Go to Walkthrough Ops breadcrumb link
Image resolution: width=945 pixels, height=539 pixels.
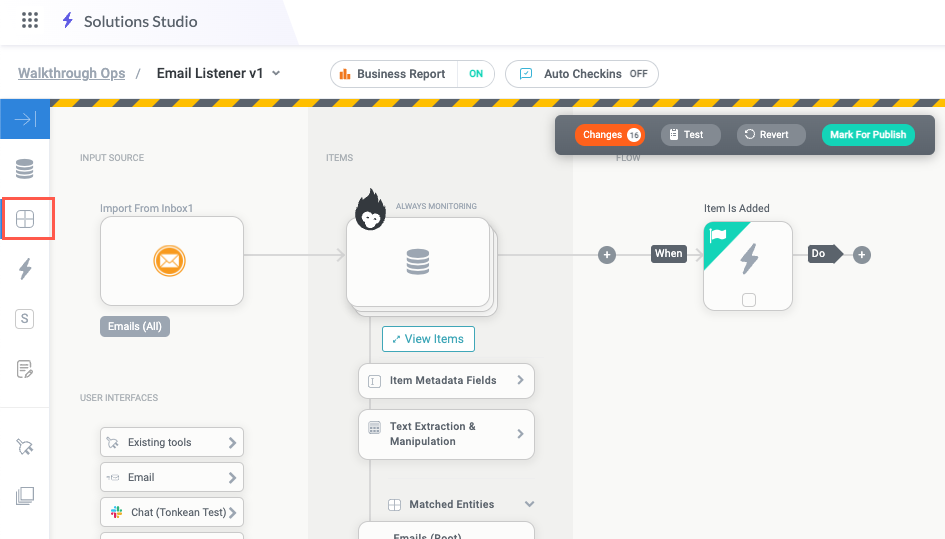coord(71,73)
